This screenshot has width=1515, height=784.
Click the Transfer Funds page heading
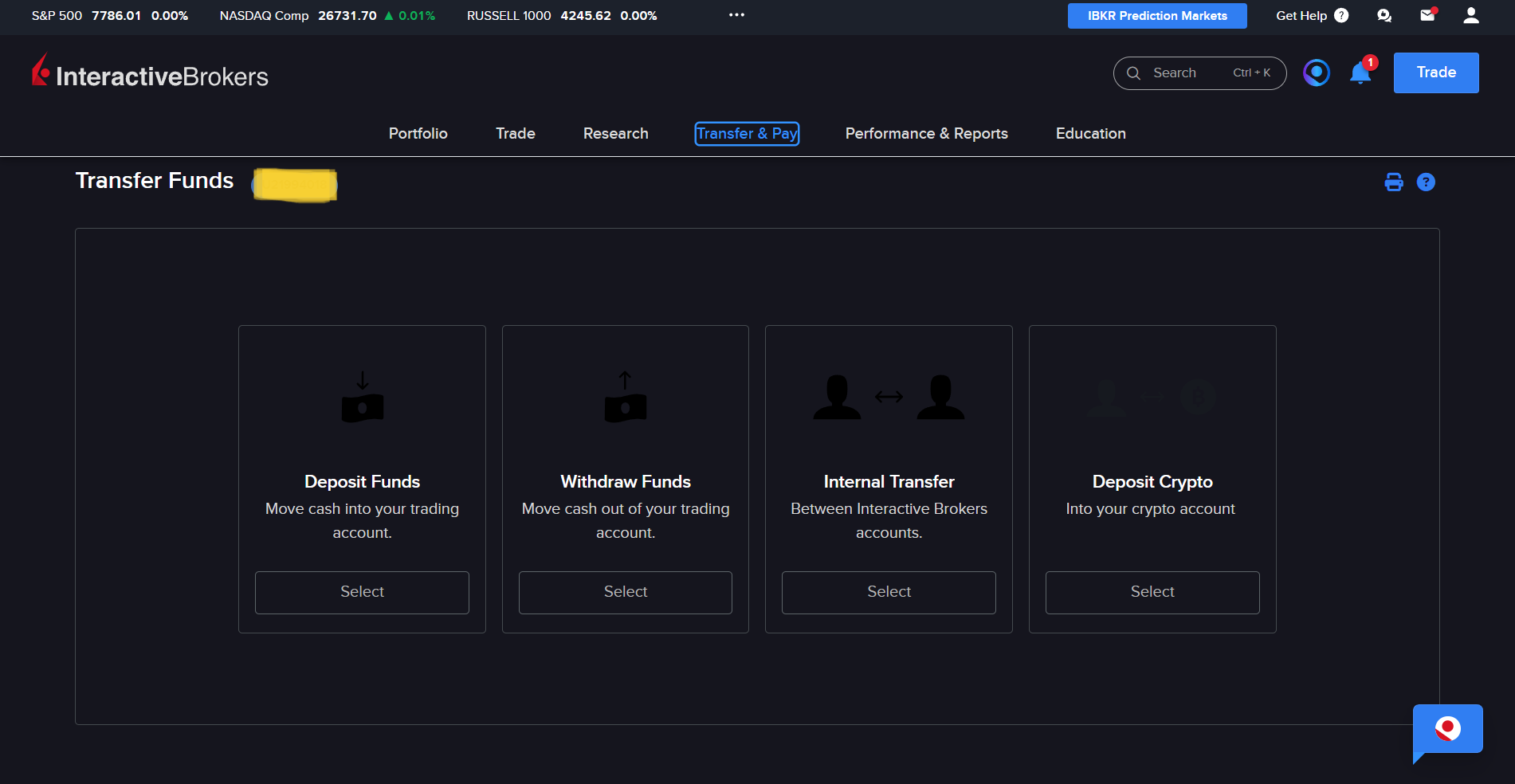[x=155, y=181]
